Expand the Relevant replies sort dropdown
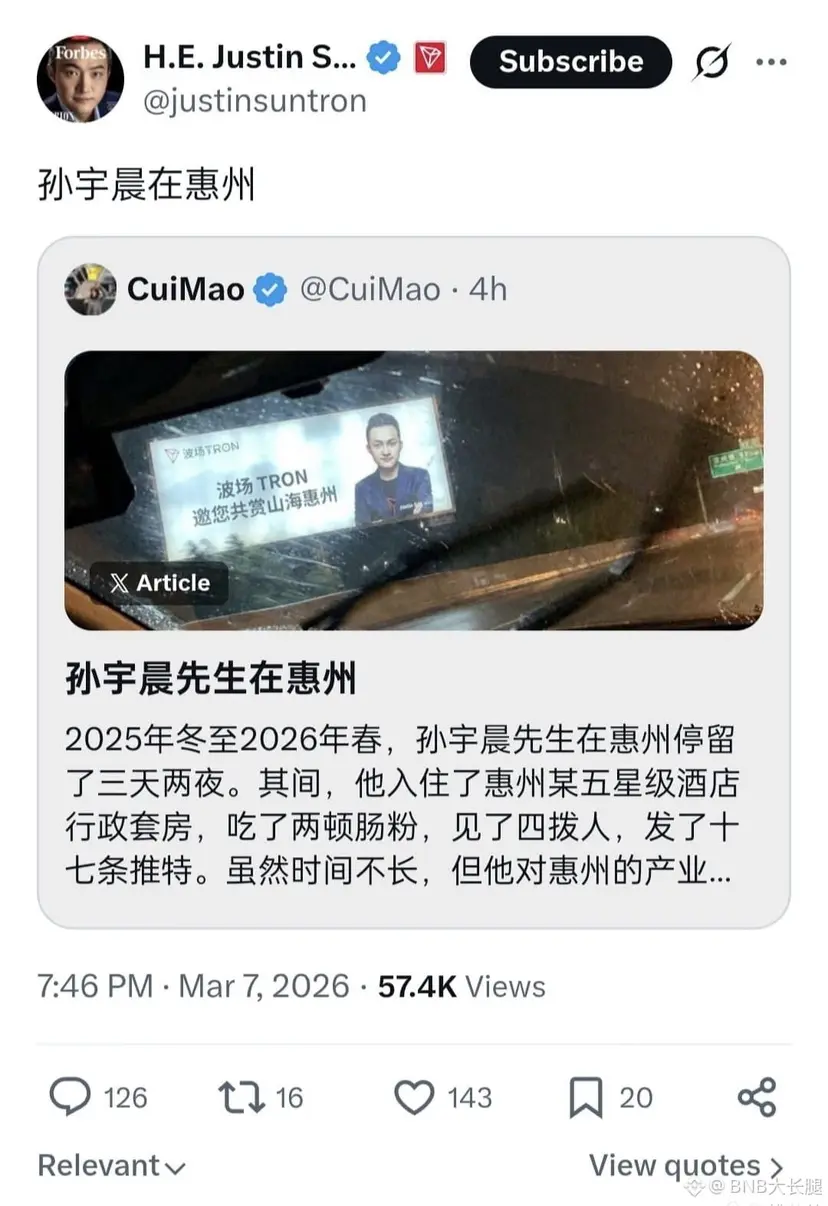The image size is (828, 1206). (x=111, y=1166)
